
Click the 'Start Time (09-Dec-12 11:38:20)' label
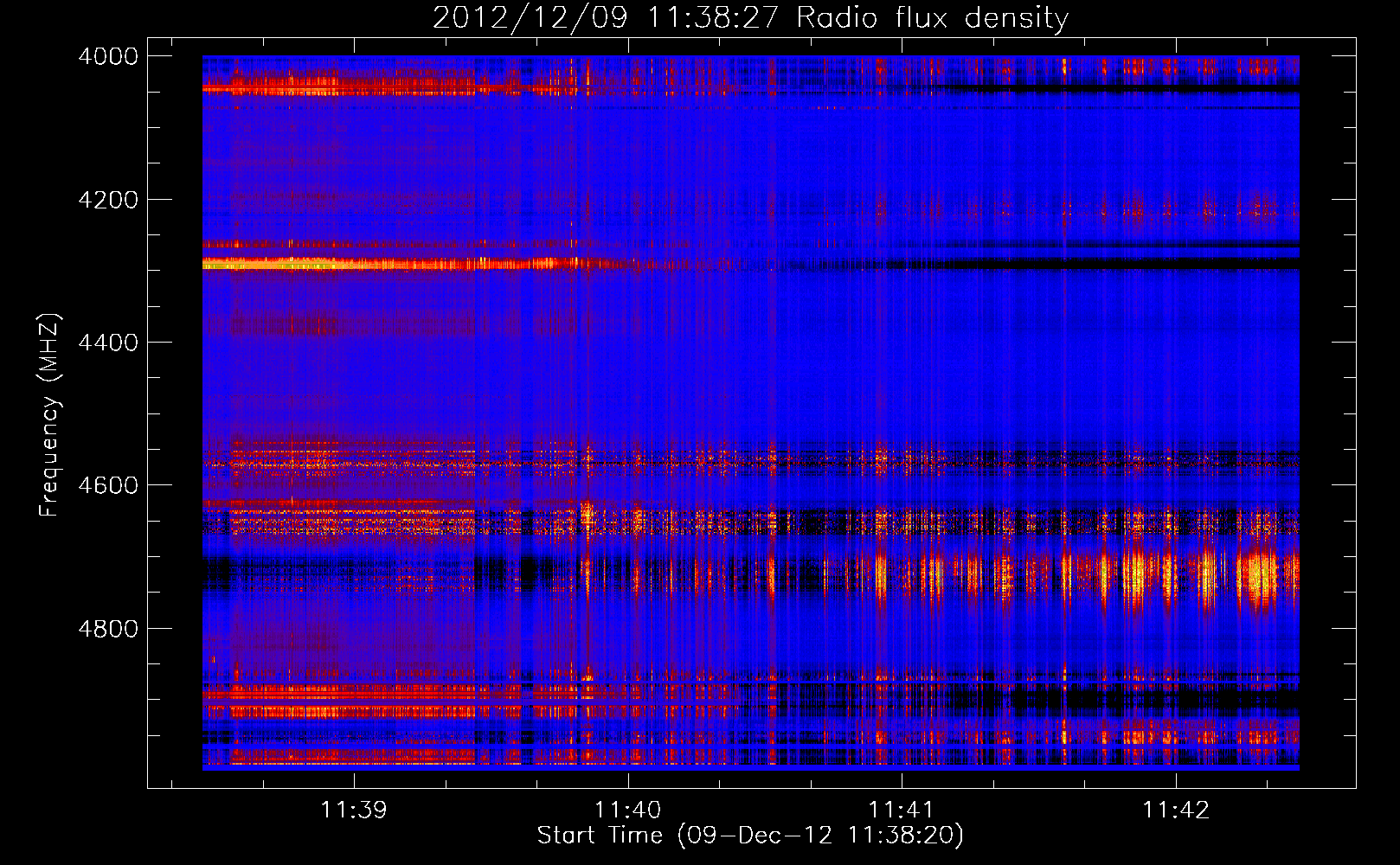tap(750, 836)
